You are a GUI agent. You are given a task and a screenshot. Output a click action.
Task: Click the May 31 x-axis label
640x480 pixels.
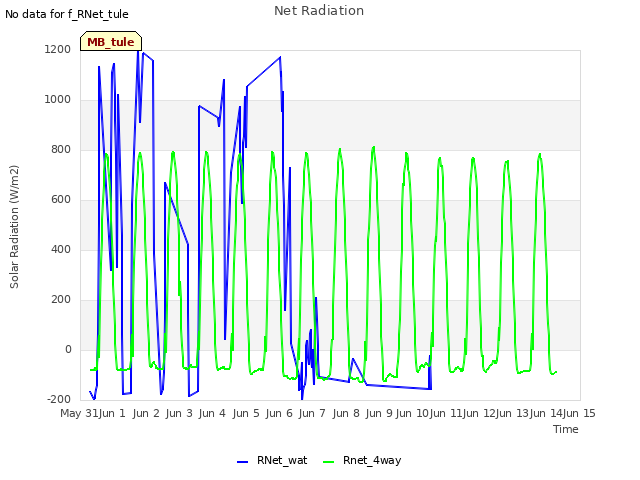coord(79,413)
